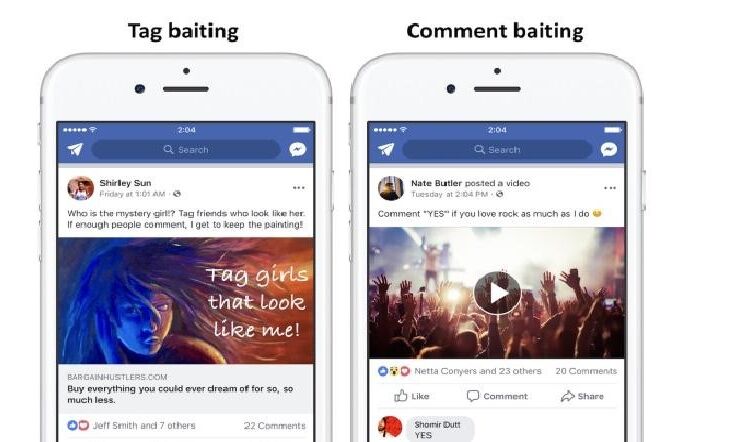This screenshot has width=736, height=442.
Task: Click Search field on right phone
Action: pos(497,150)
